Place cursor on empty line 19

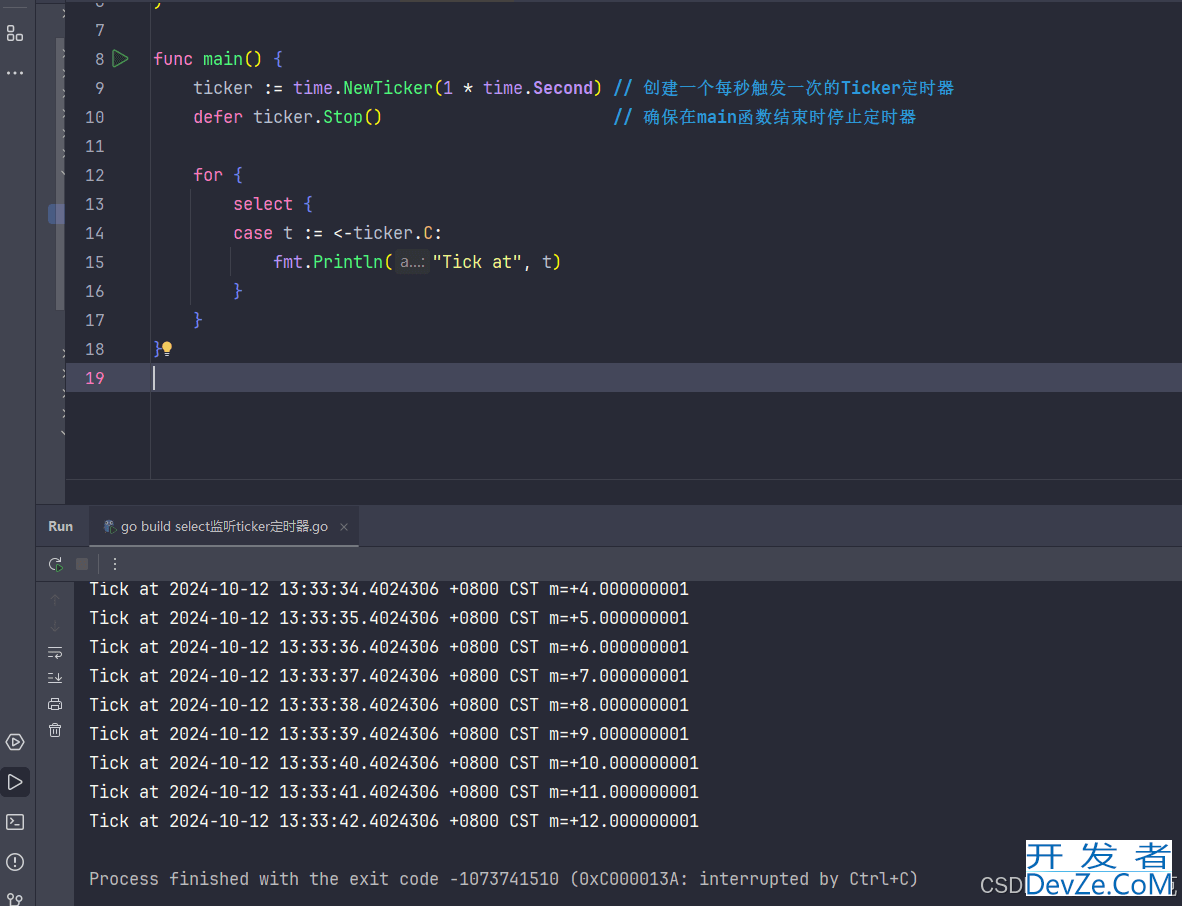click(624, 378)
